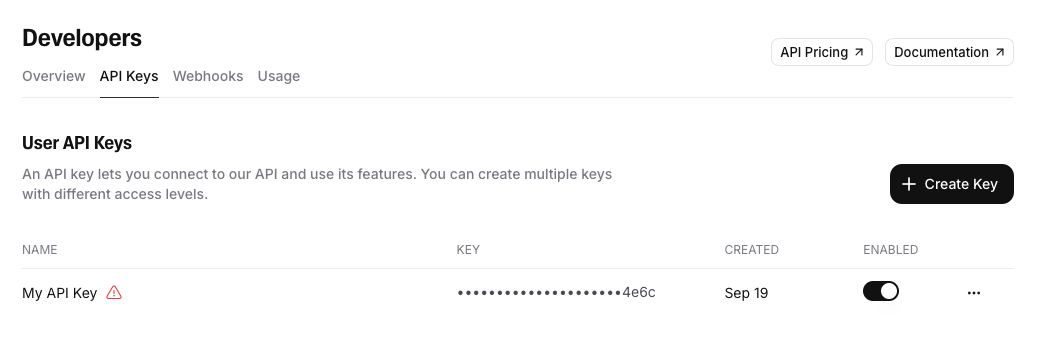Image resolution: width=1037 pixels, height=364 pixels.
Task: Open the Usage tab
Action: point(278,76)
